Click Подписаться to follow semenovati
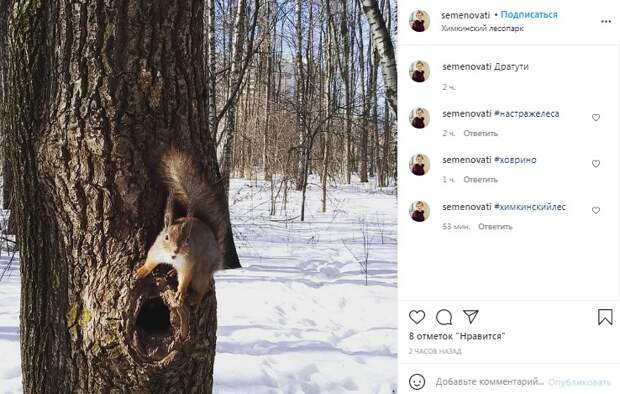This screenshot has width=620, height=394. [529, 15]
